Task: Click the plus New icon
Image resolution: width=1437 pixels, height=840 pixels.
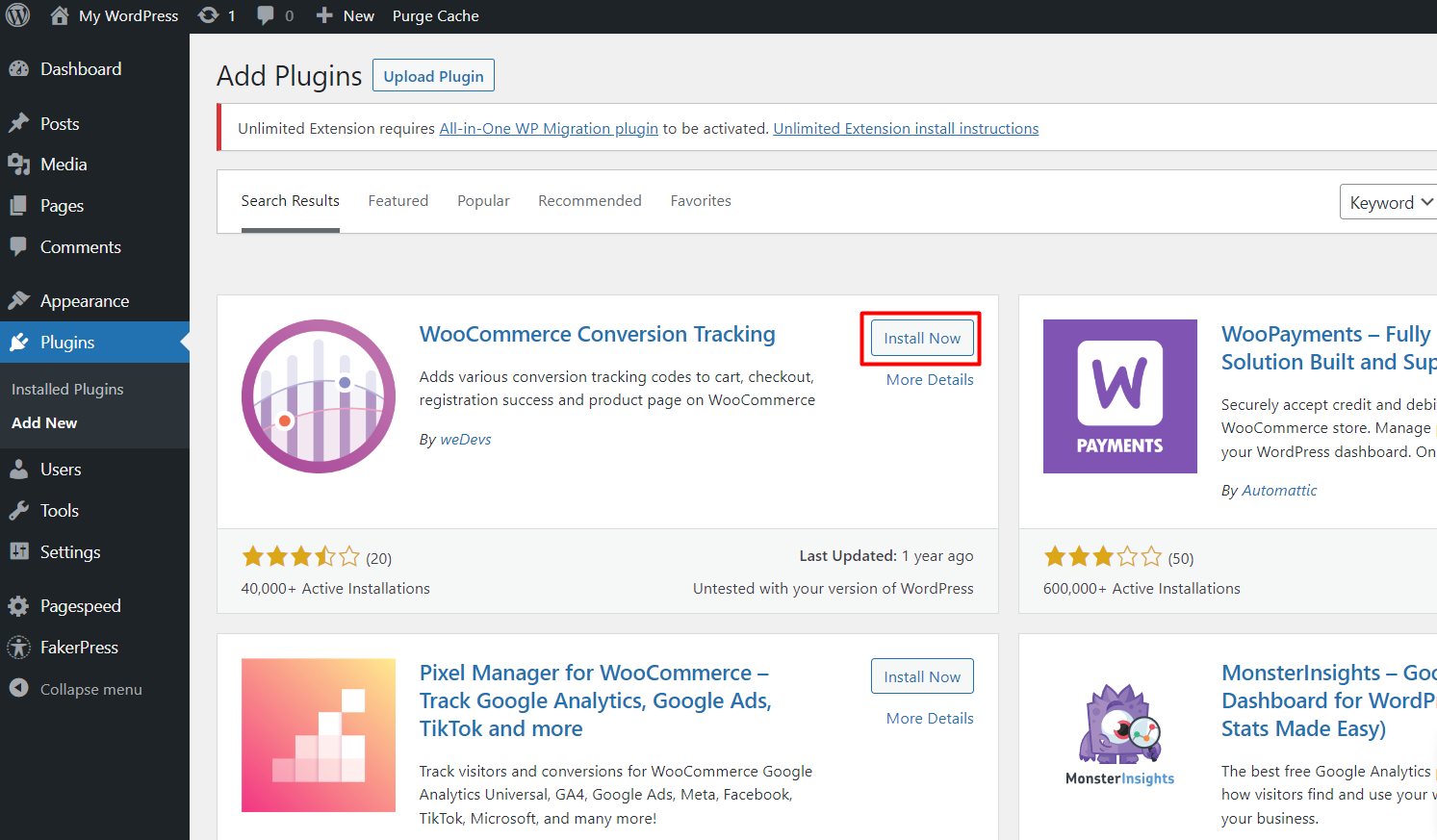Action: coord(324,15)
